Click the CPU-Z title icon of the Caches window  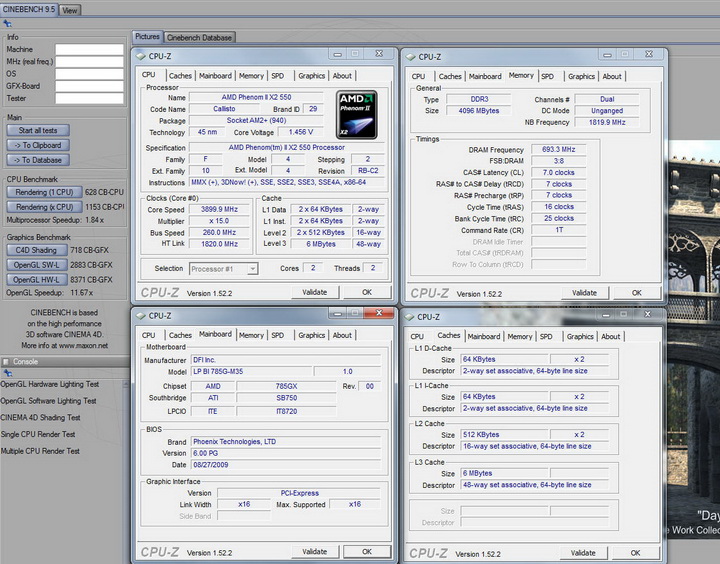[x=410, y=317]
